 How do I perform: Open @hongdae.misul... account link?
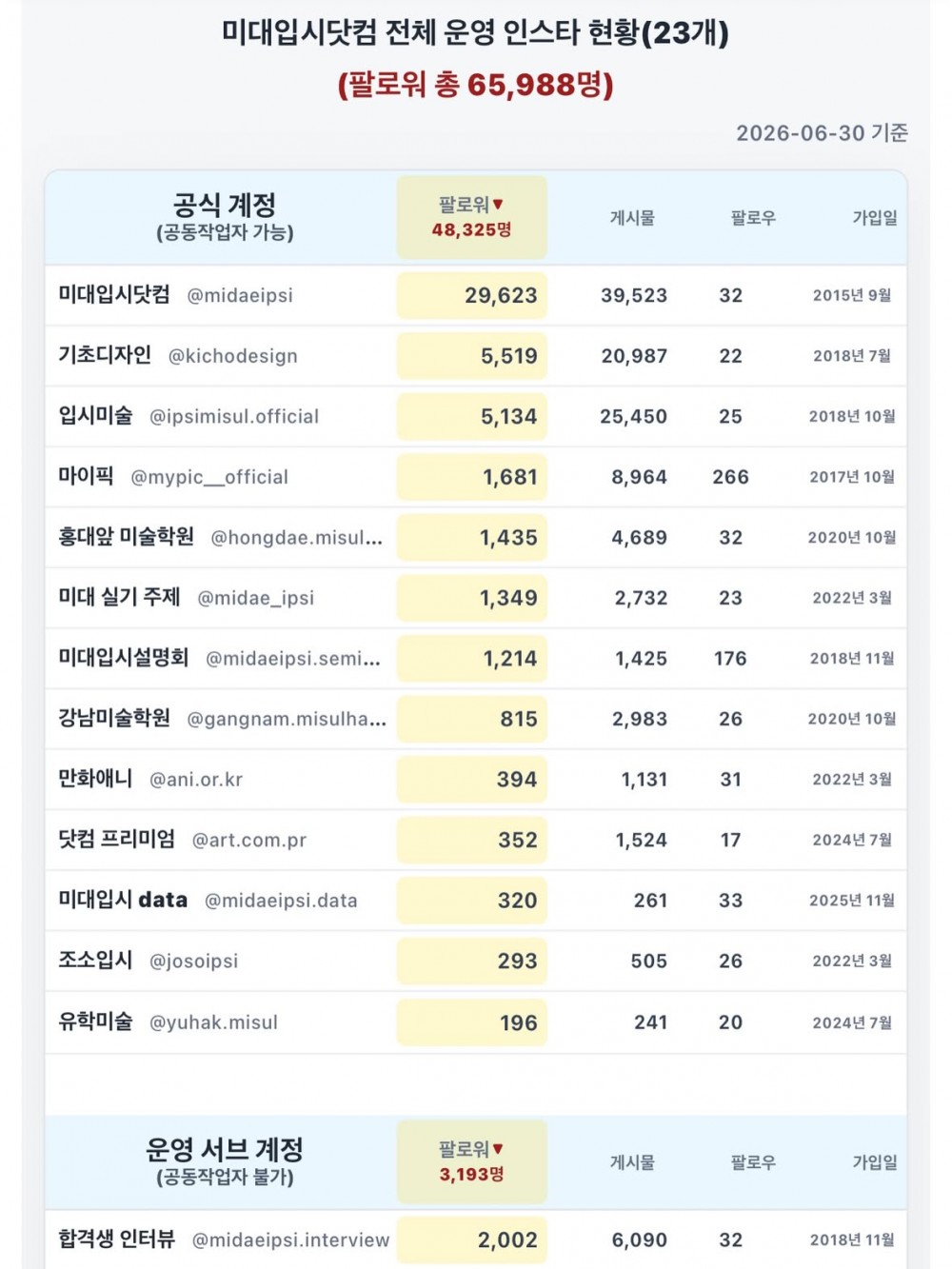(x=297, y=538)
